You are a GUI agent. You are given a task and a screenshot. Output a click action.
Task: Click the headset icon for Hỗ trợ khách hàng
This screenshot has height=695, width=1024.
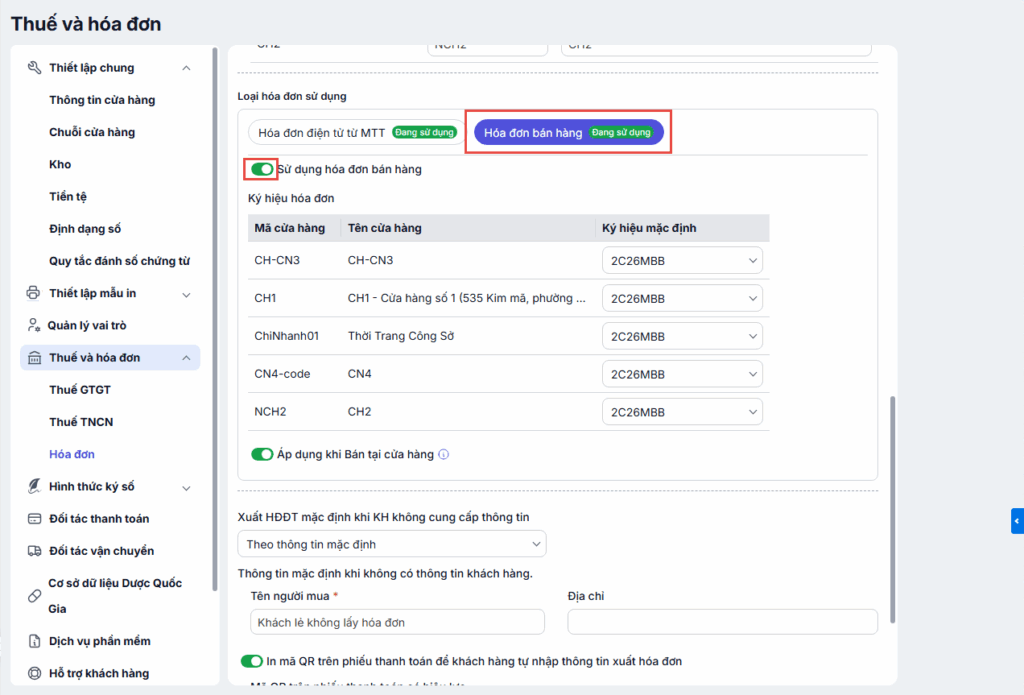[33, 674]
